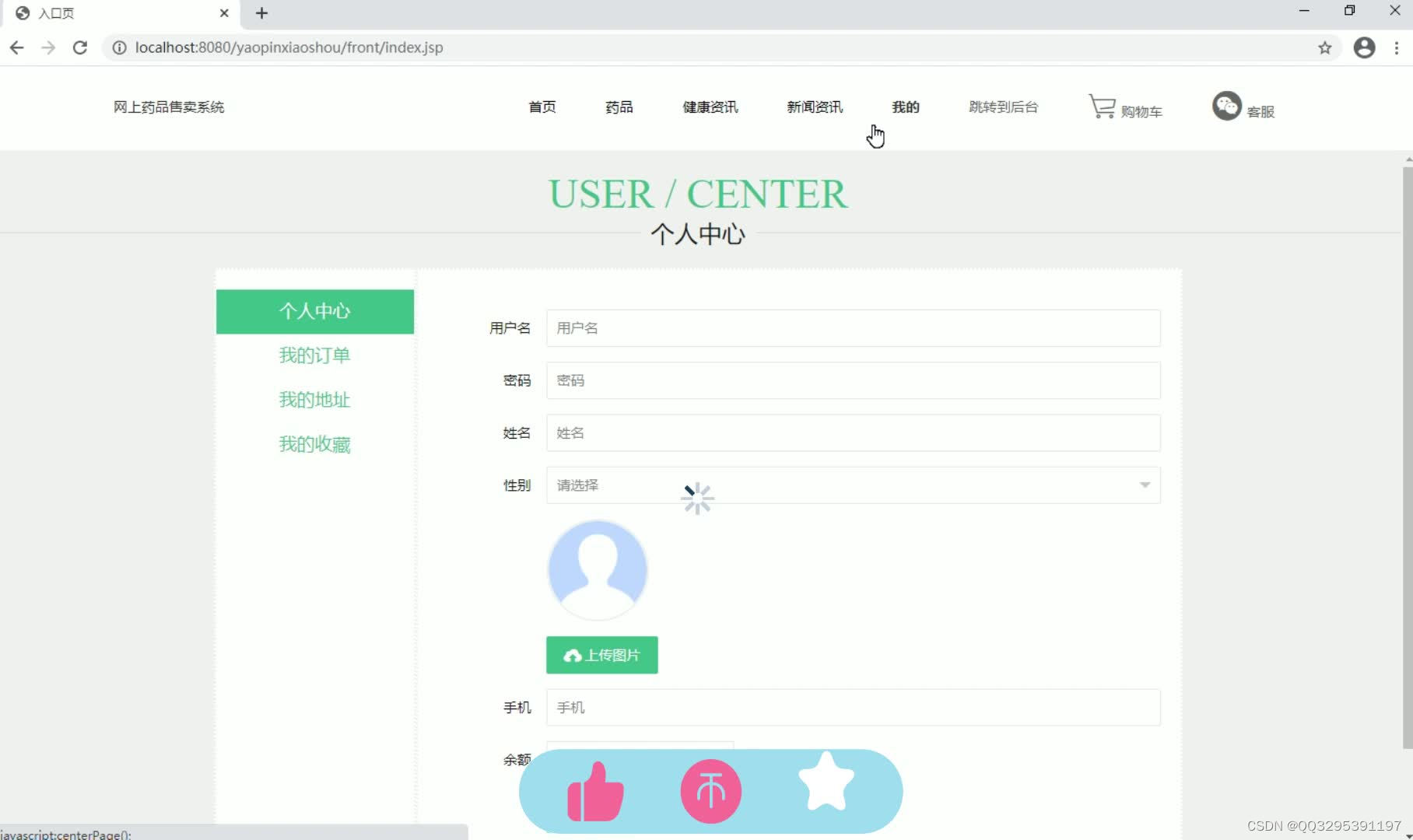Click the USER / CENTER heading
Screen dimensions: 1413x840
698,194
